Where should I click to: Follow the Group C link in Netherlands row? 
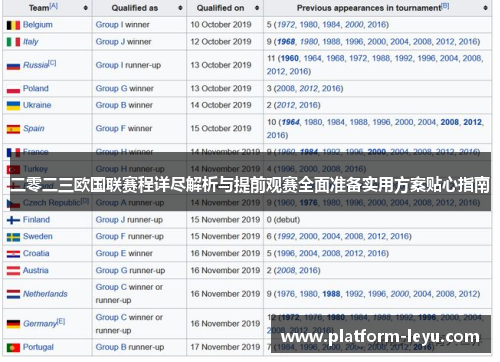click(111, 287)
